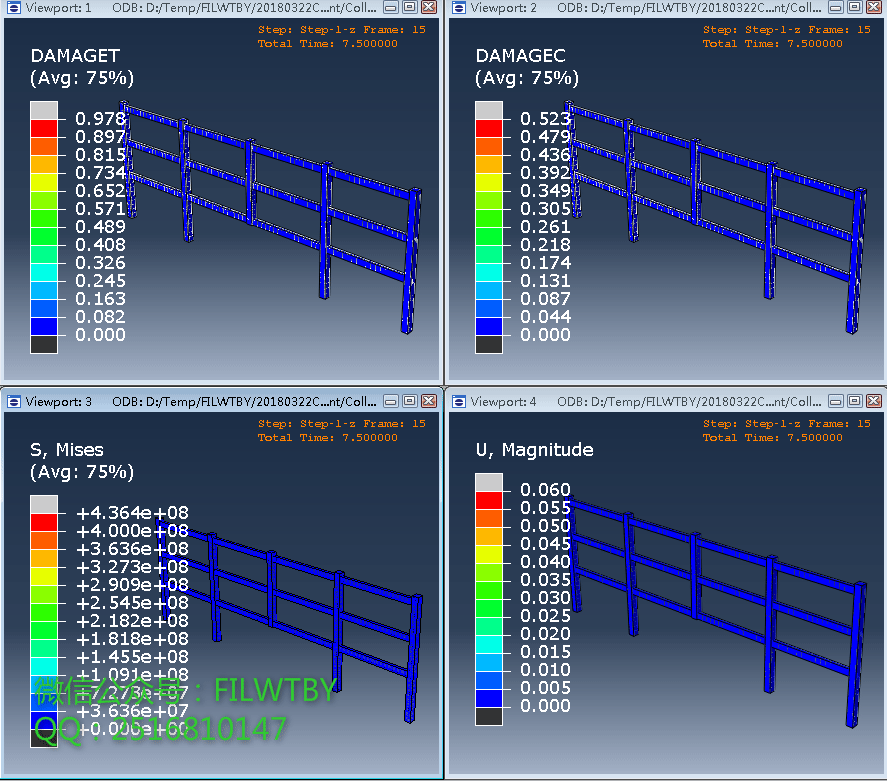Click the Viewport 1 window icon
This screenshot has width=887, height=781.
pyautogui.click(x=14, y=7)
